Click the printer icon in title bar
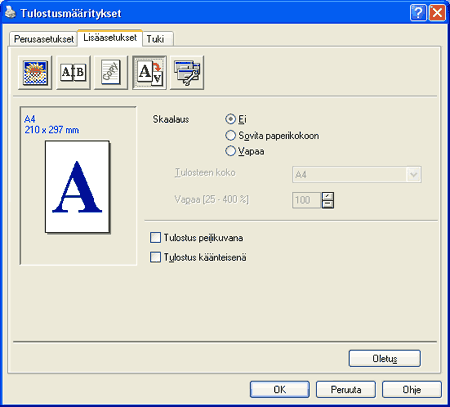This screenshot has width=450, height=407. tap(10, 13)
